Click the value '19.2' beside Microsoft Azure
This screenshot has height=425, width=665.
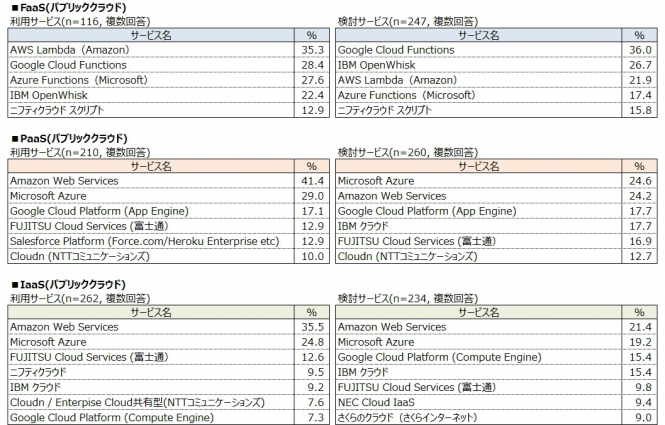tap(640, 342)
